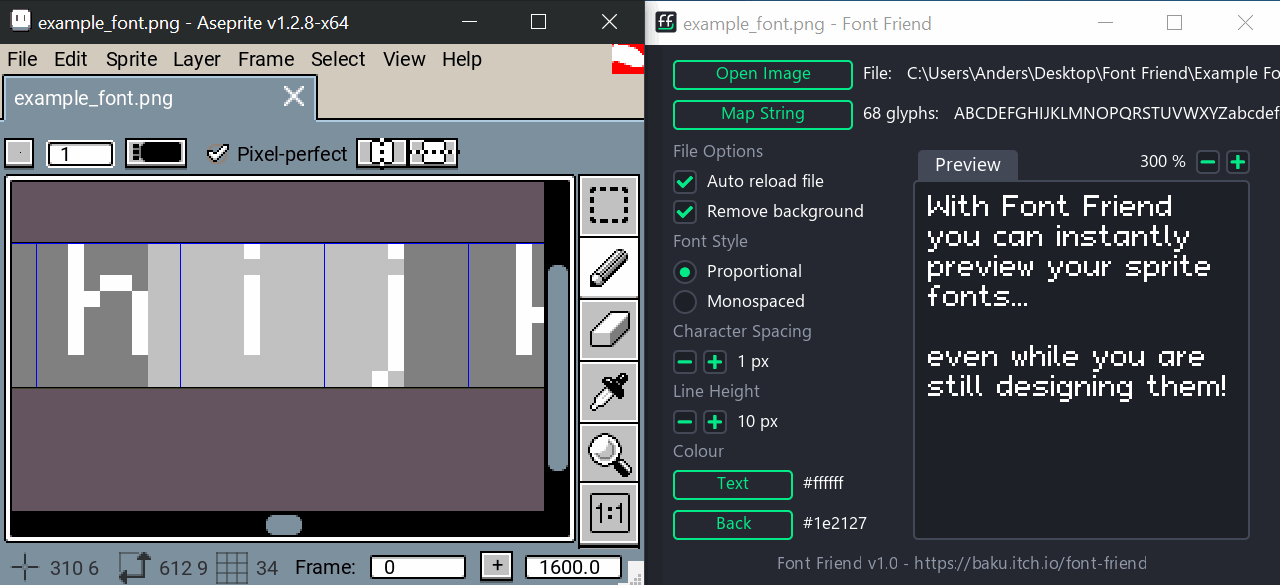Click the Open Image button
Screen dimensions: 1280x585
click(763, 74)
